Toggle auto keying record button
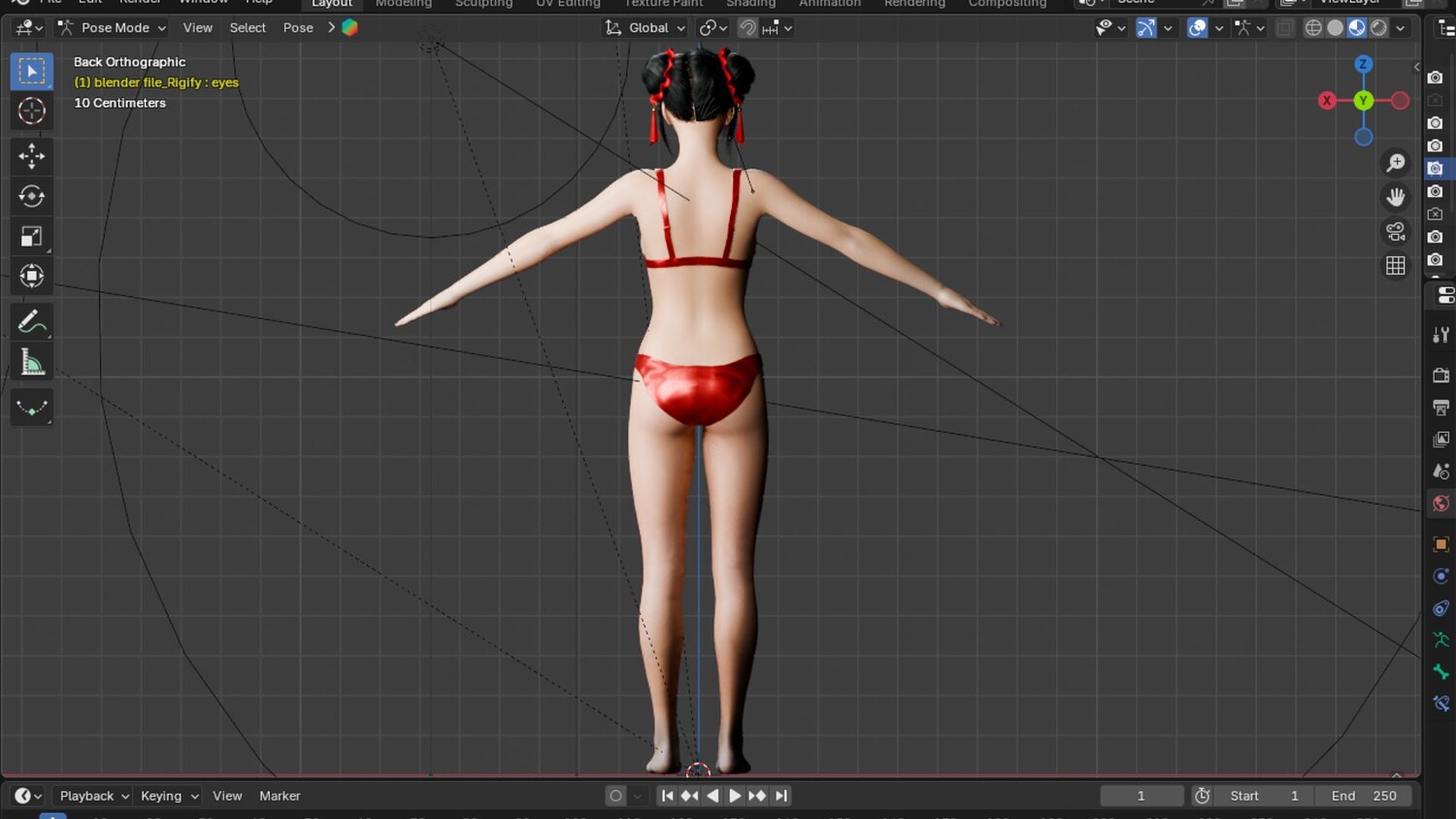The width and height of the screenshot is (1456, 819). 615,796
